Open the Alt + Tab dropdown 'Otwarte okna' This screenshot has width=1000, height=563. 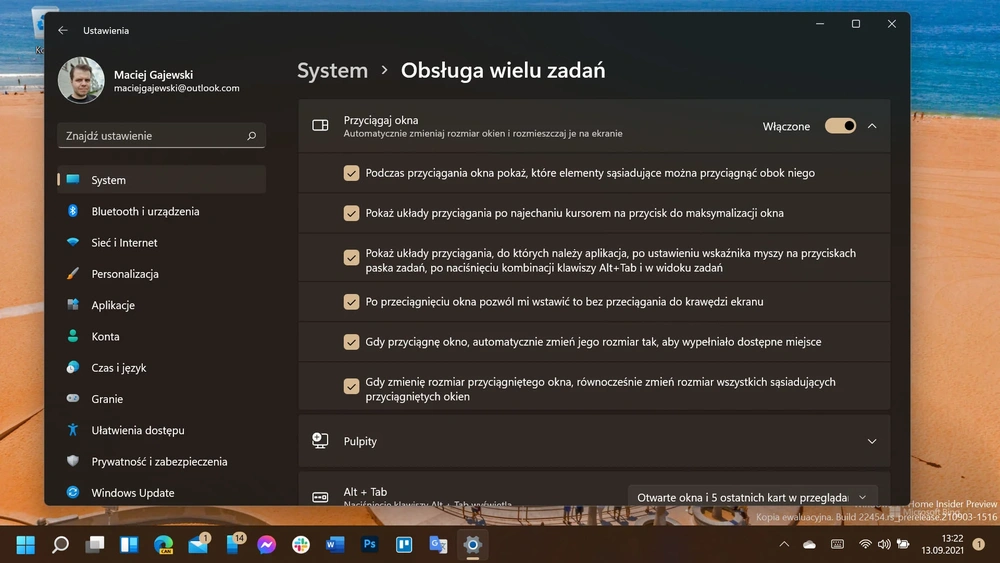pos(753,497)
